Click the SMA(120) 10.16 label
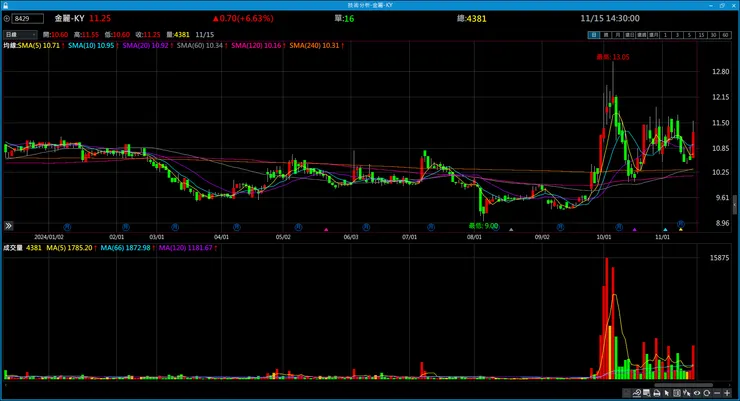The image size is (740, 401). point(256,45)
